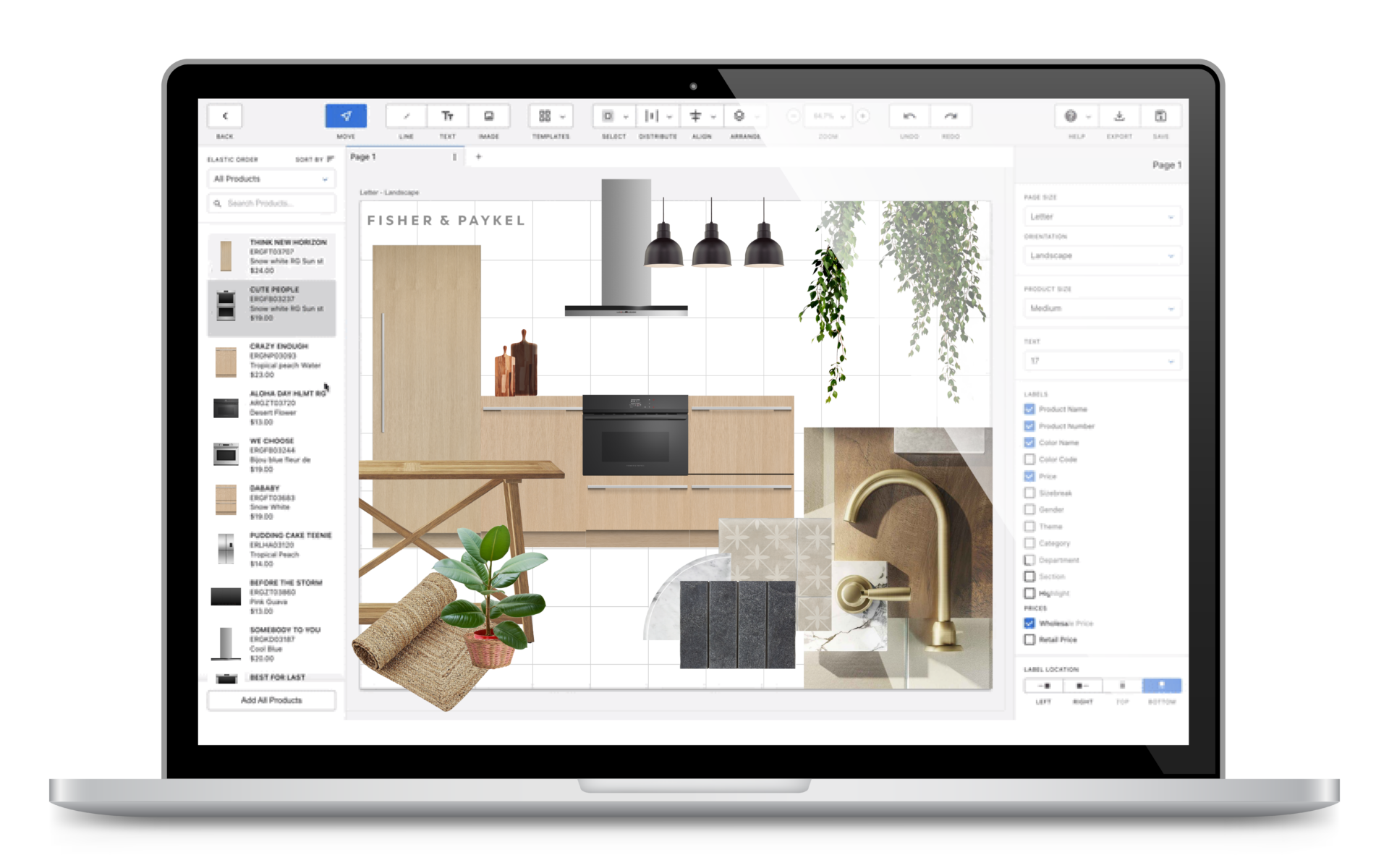Click the Redo icon

[951, 116]
